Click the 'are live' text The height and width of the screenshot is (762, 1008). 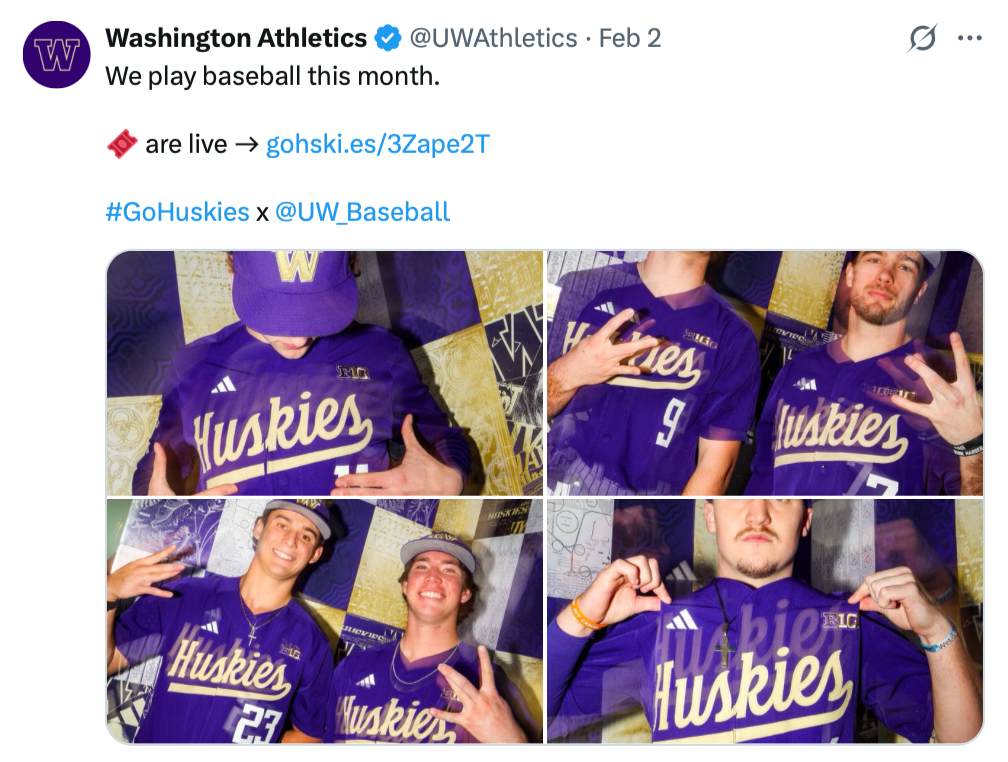(x=186, y=145)
